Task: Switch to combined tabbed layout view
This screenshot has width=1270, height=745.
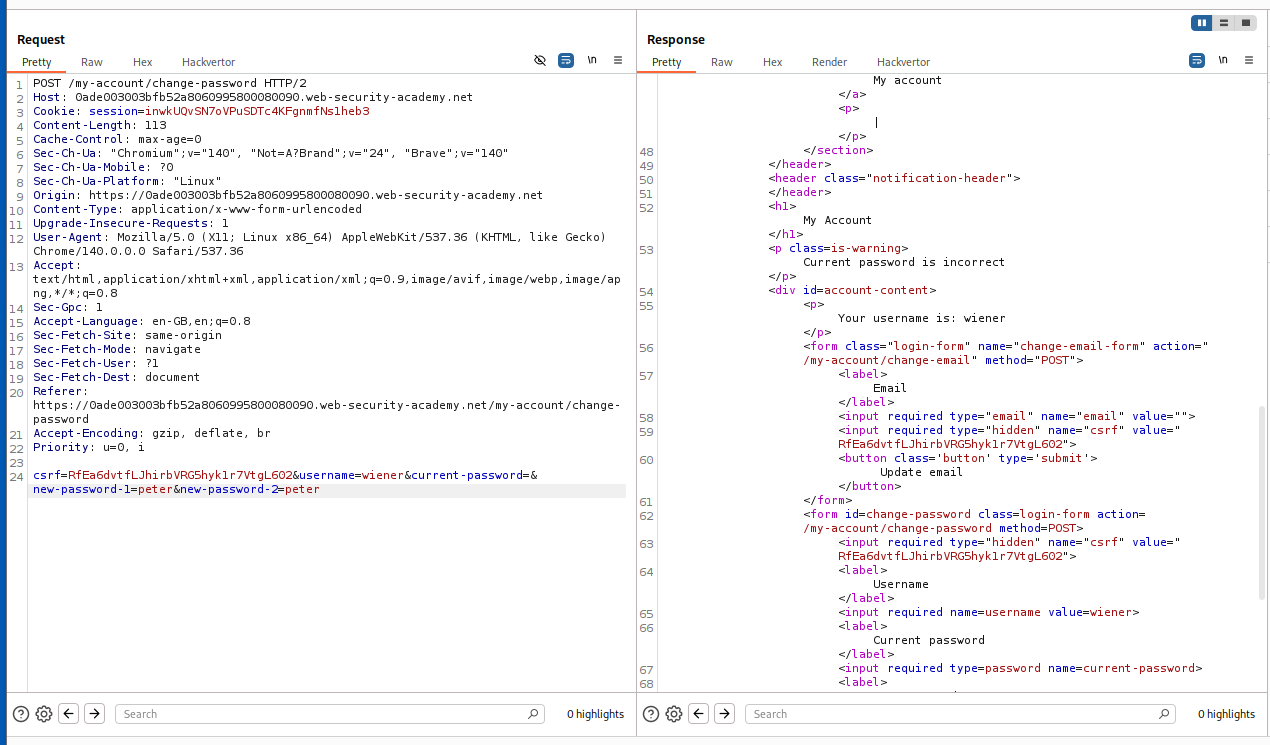Action: 1246,23
